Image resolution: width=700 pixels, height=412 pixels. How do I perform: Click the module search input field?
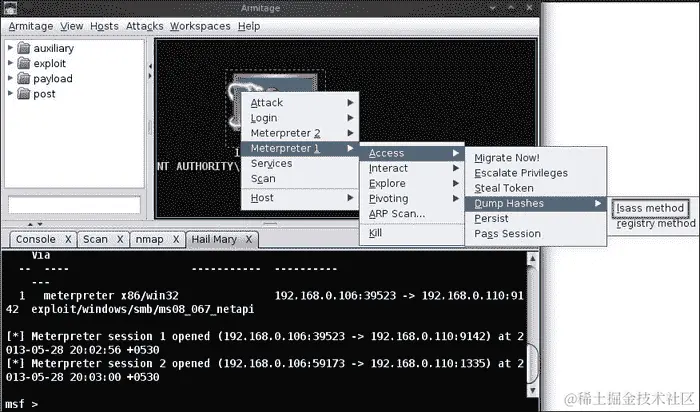[x=74, y=205]
